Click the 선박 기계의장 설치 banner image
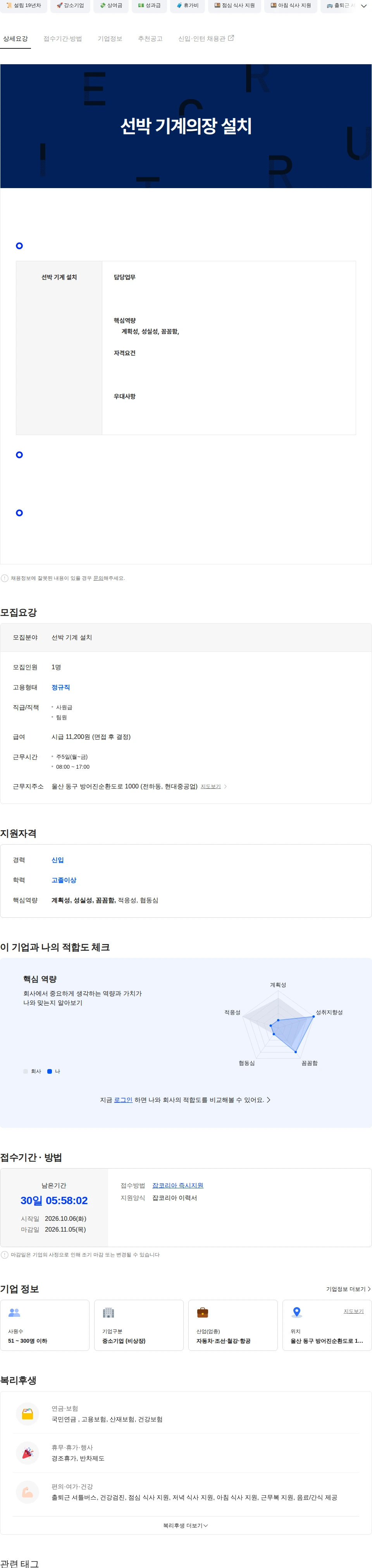This screenshot has height=1568, width=372. tap(186, 126)
